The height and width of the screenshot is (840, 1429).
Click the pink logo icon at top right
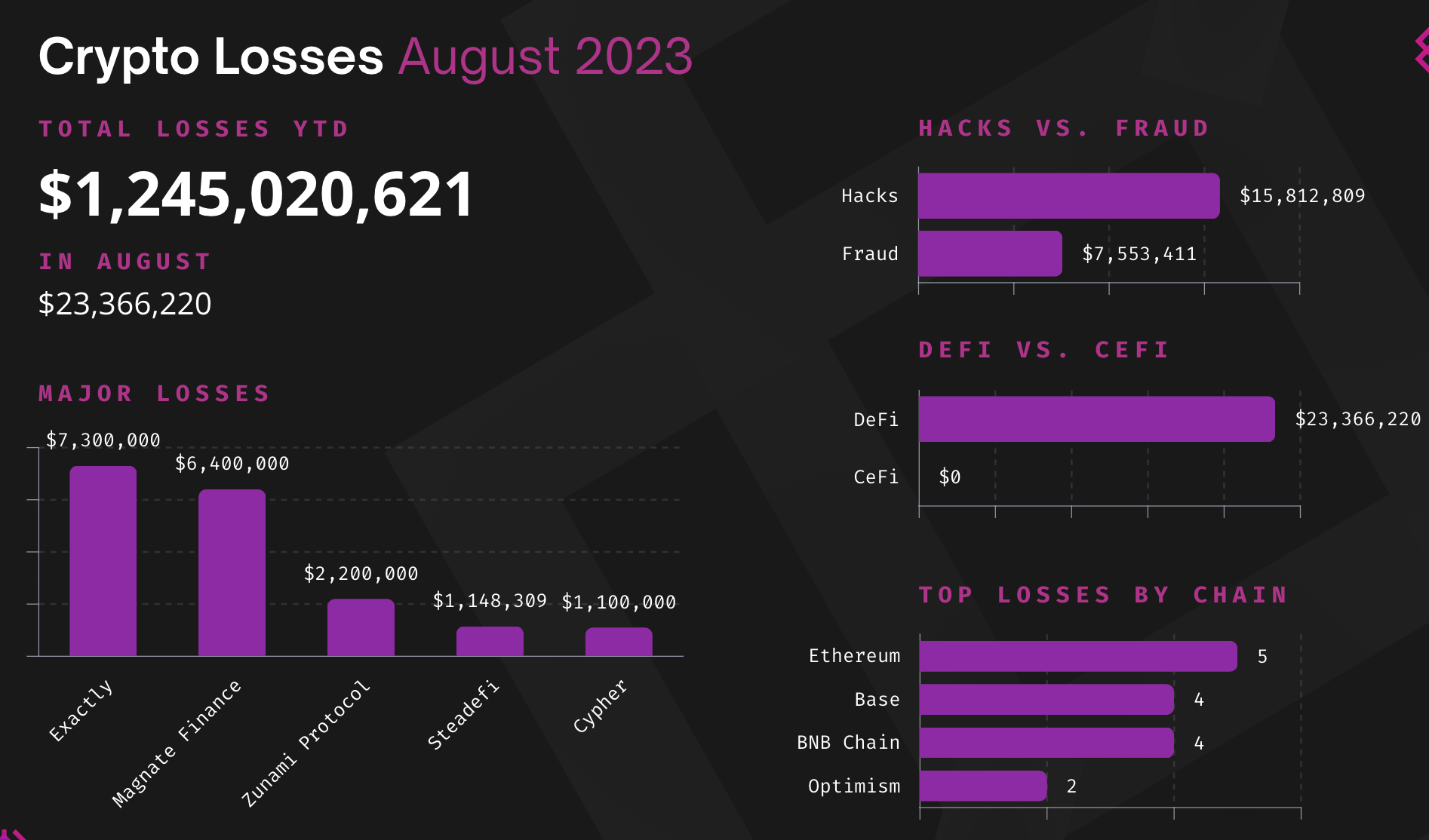pyautogui.click(x=1421, y=51)
